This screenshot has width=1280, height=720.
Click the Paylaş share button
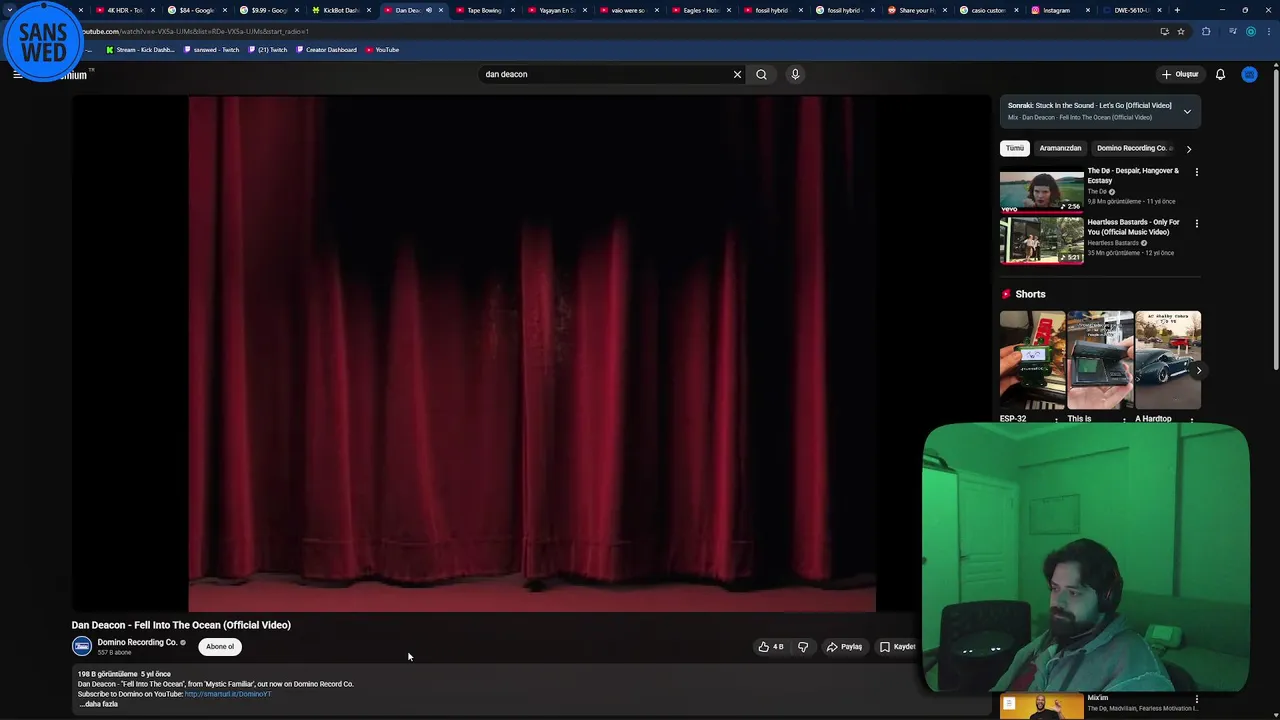[x=844, y=647]
